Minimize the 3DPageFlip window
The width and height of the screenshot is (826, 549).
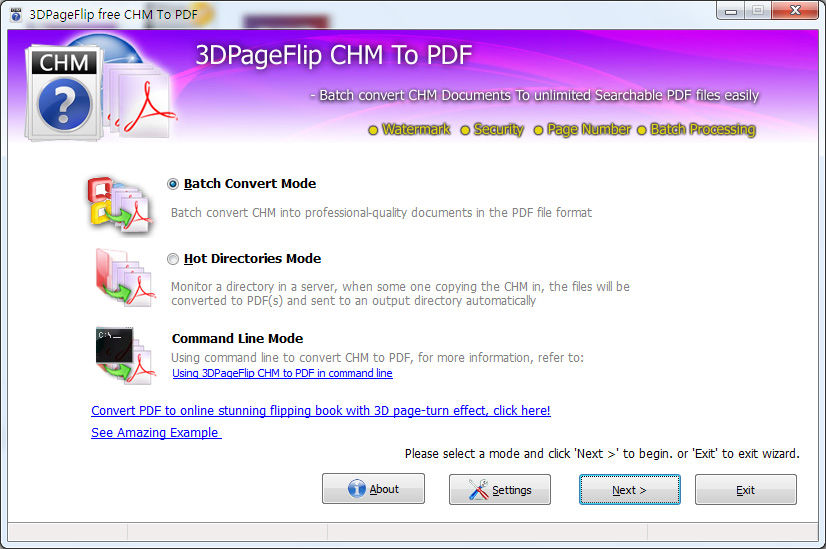tap(731, 11)
